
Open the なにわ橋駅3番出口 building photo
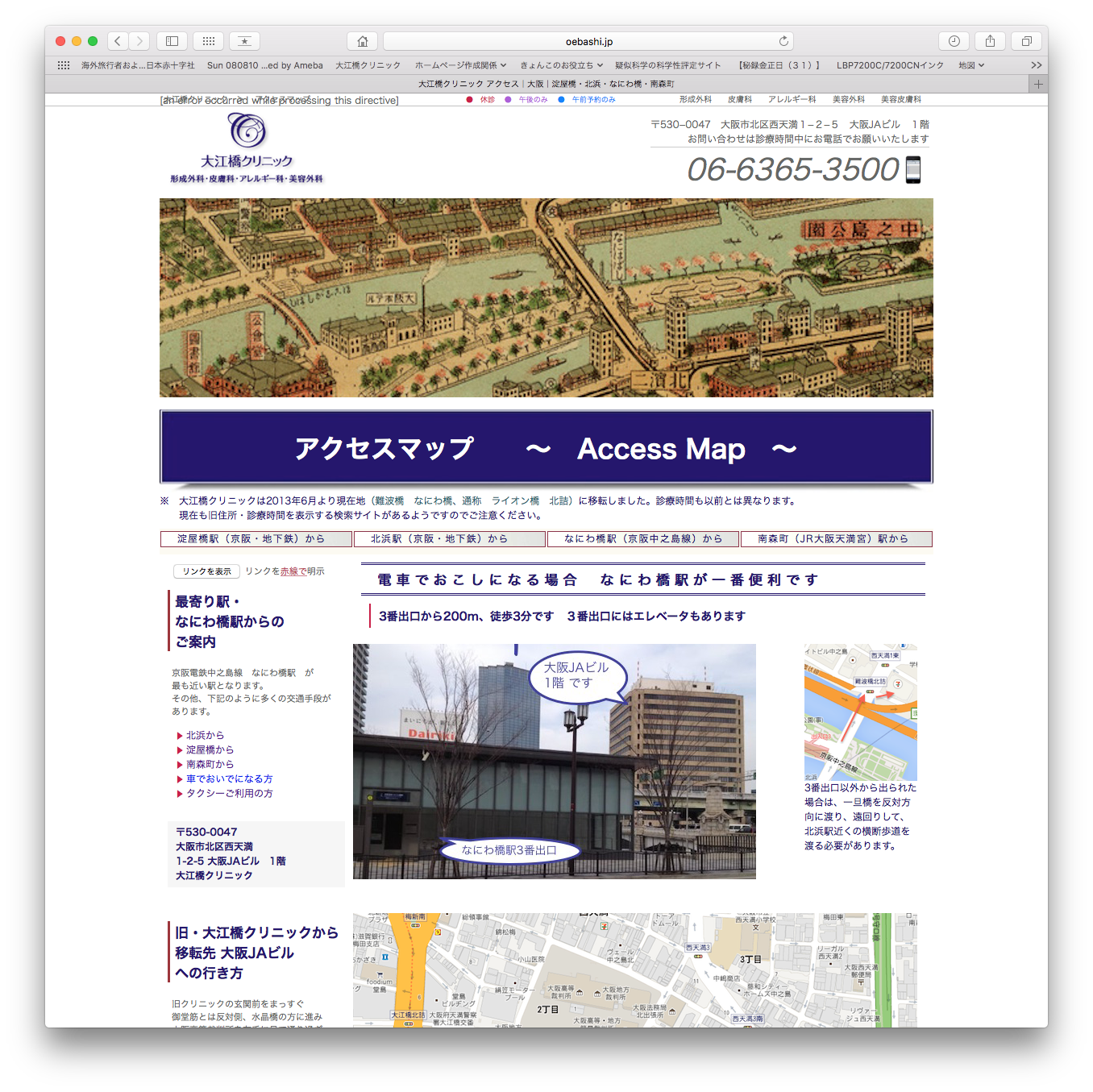click(x=555, y=762)
